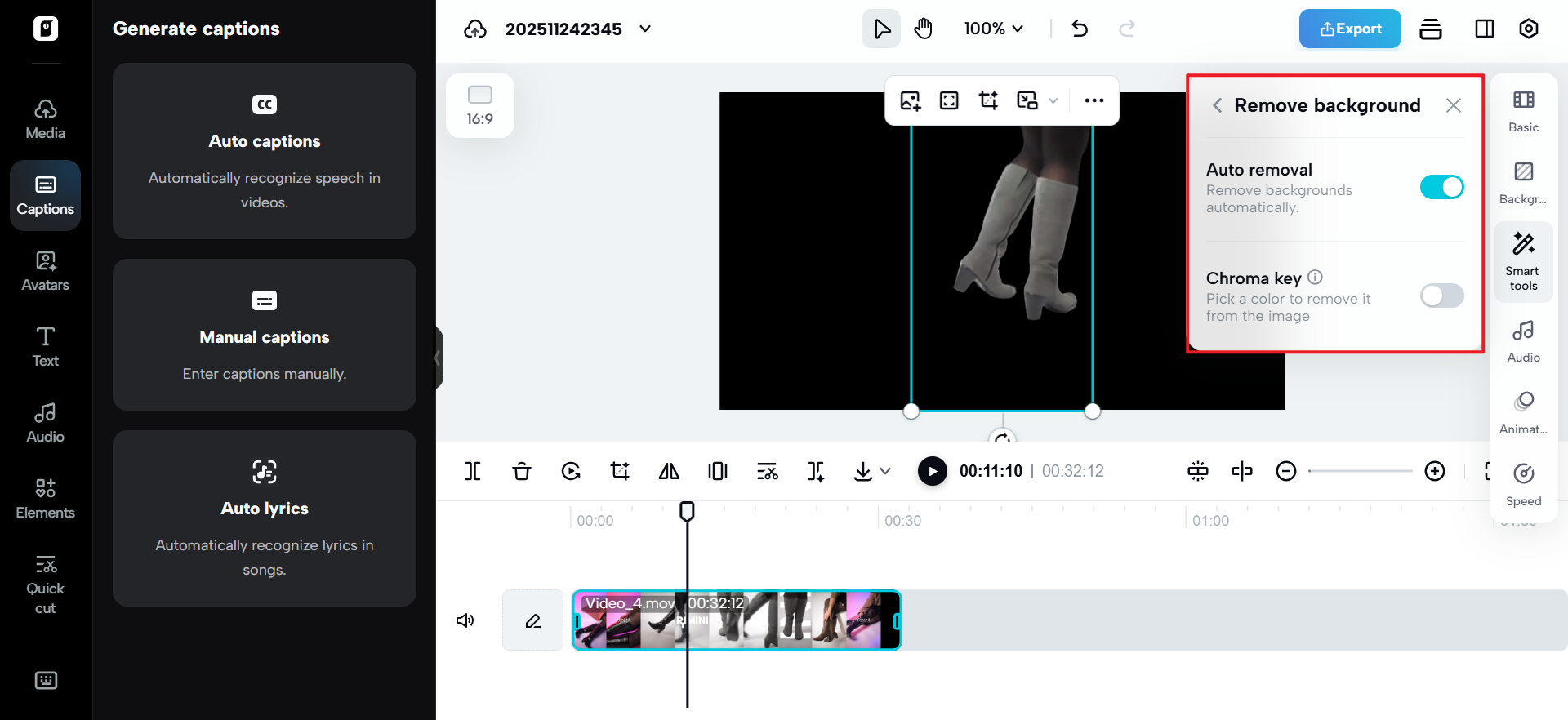Open the settings hexagon icon
The height and width of the screenshot is (720, 1568).
click(x=1529, y=29)
